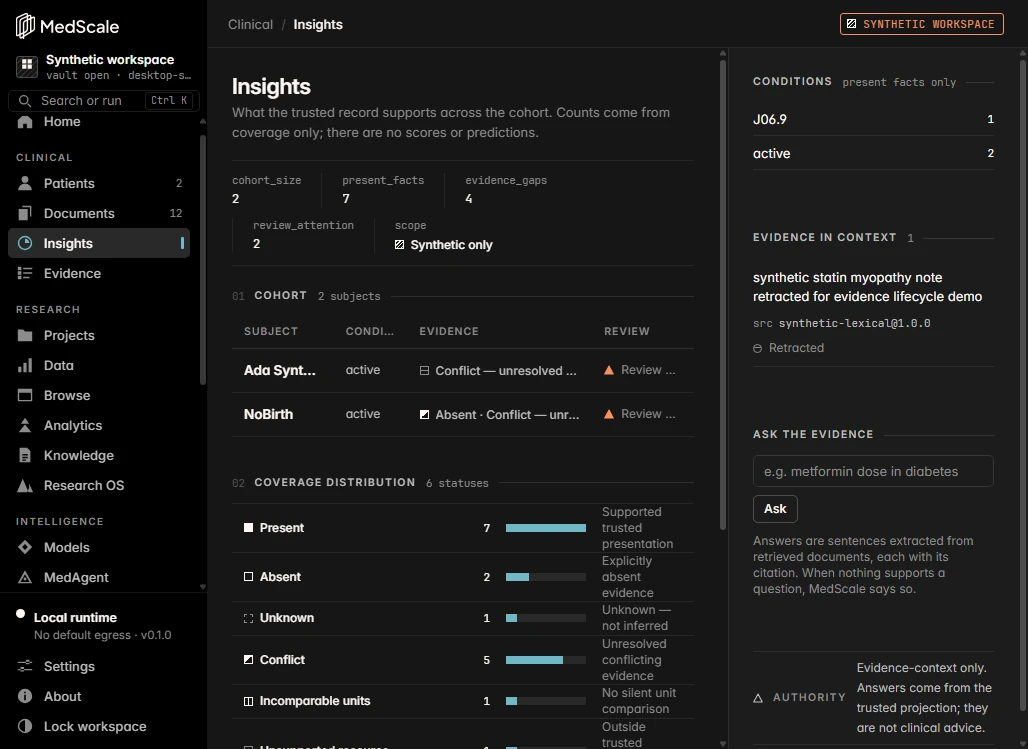The image size is (1028, 749).
Task: Click the search magnifier icon
Action: 25,101
